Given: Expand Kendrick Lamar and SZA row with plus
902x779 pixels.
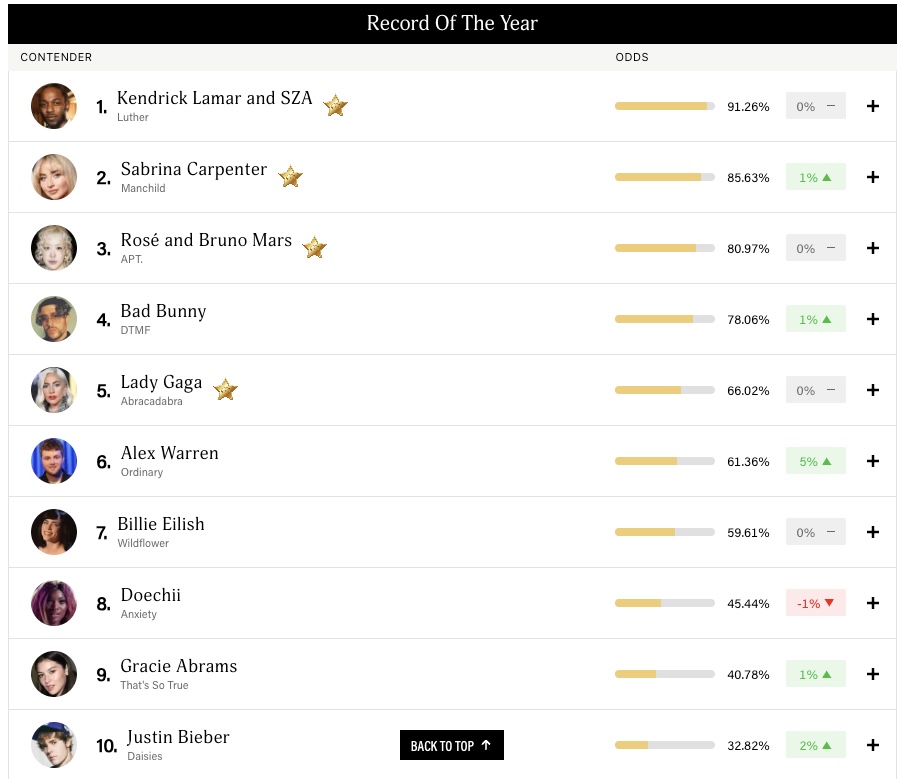Looking at the screenshot, I should click(872, 106).
